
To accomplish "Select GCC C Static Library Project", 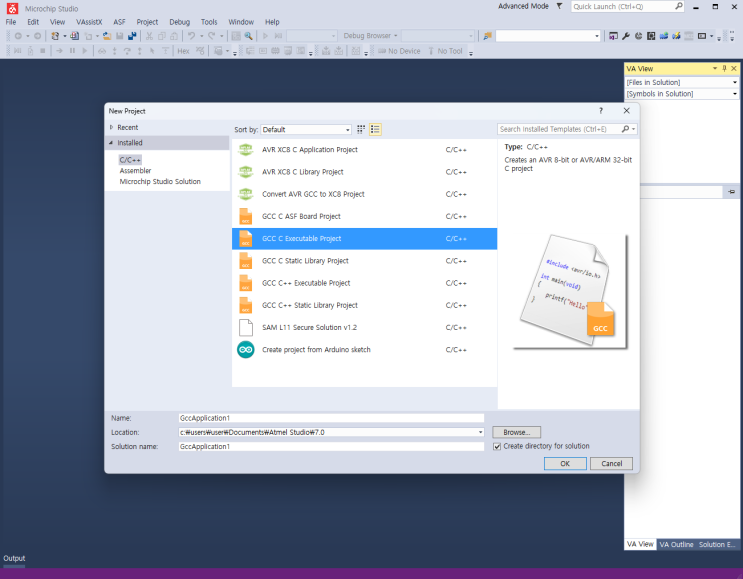I will point(364,261).
